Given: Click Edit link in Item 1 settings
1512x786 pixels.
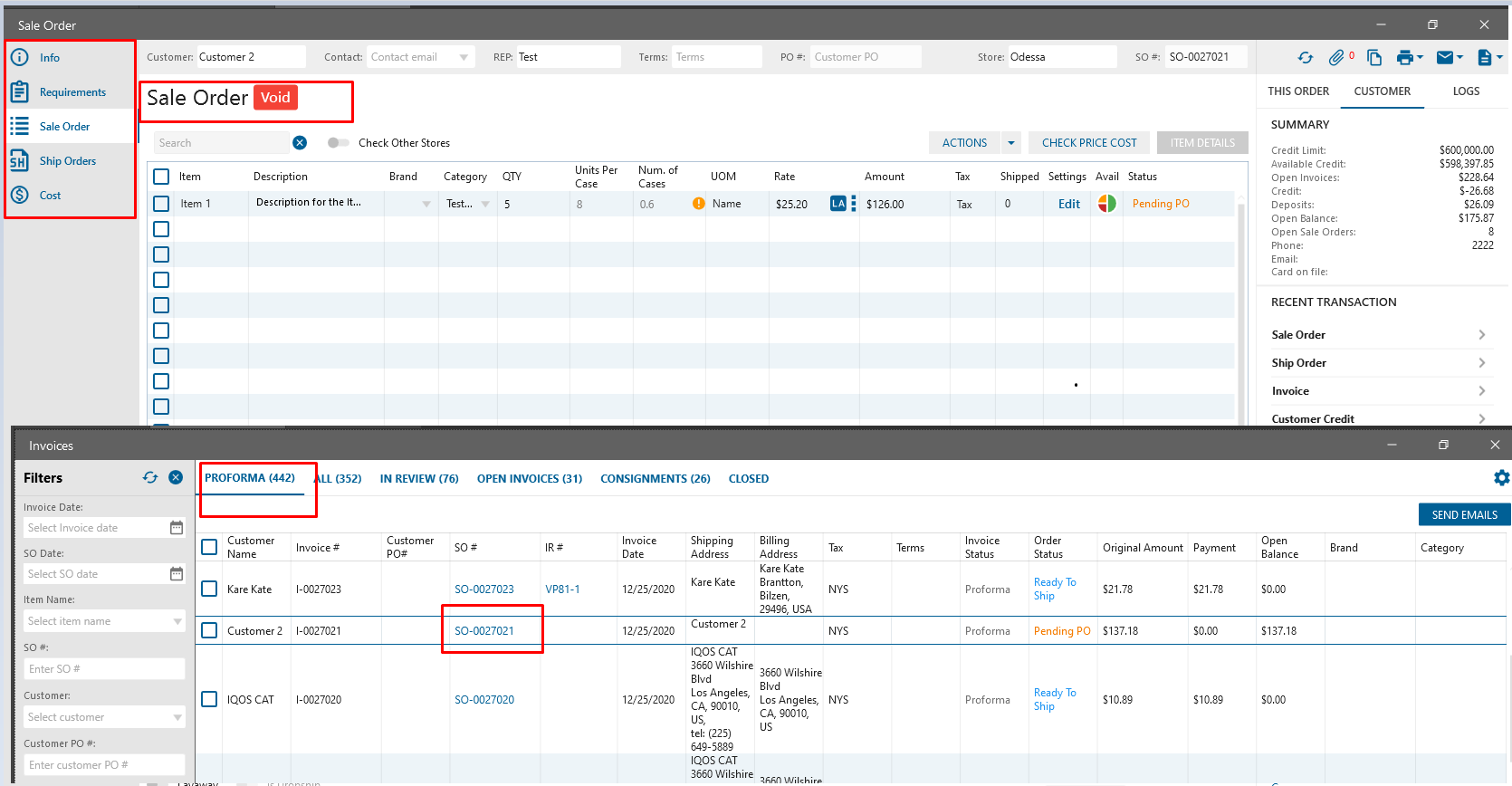Looking at the screenshot, I should coord(1069,204).
